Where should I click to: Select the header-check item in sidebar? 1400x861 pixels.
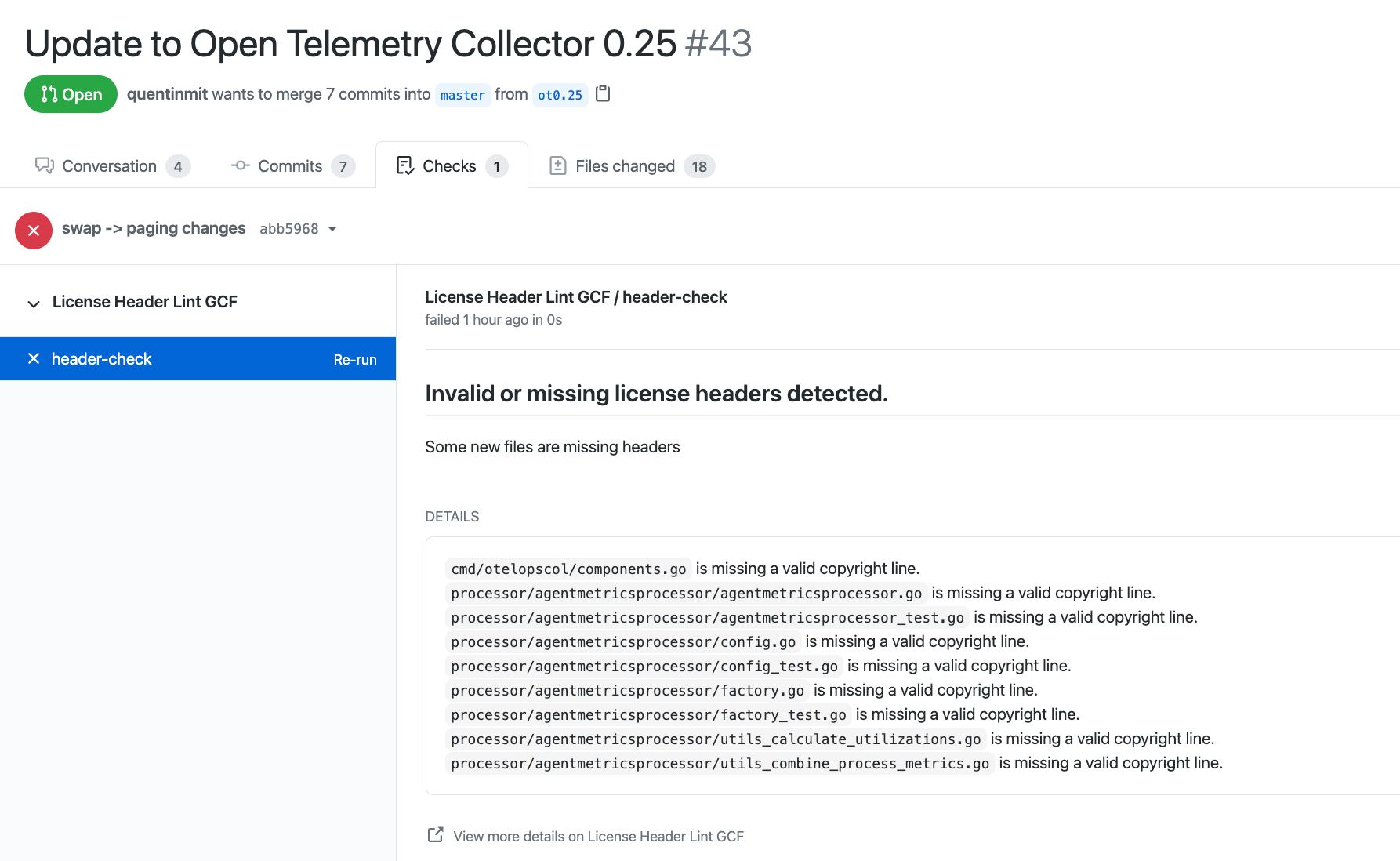102,358
